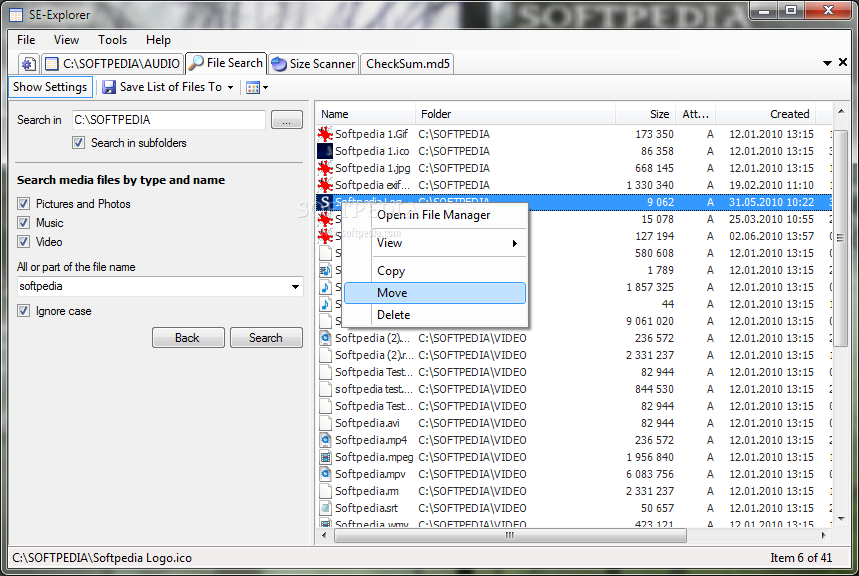
Task: Sort by the Name column header
Action: (365, 114)
